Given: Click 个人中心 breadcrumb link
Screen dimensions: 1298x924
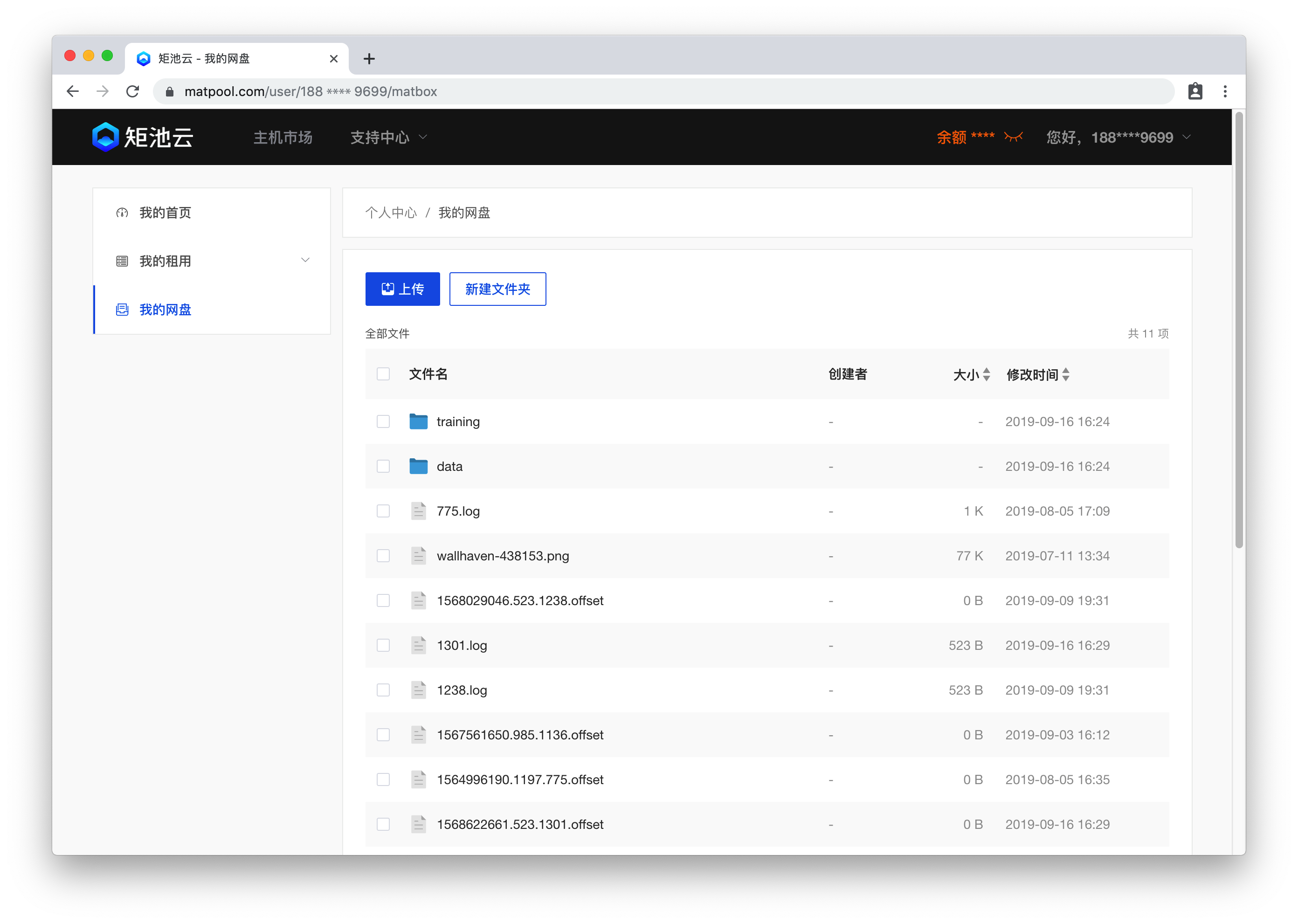Looking at the screenshot, I should [x=391, y=213].
